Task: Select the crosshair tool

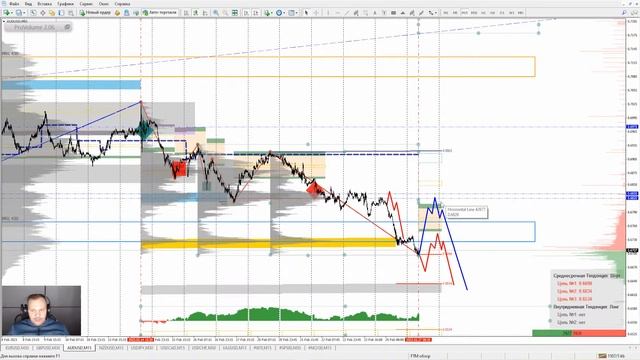Action: pyautogui.click(x=316, y=13)
